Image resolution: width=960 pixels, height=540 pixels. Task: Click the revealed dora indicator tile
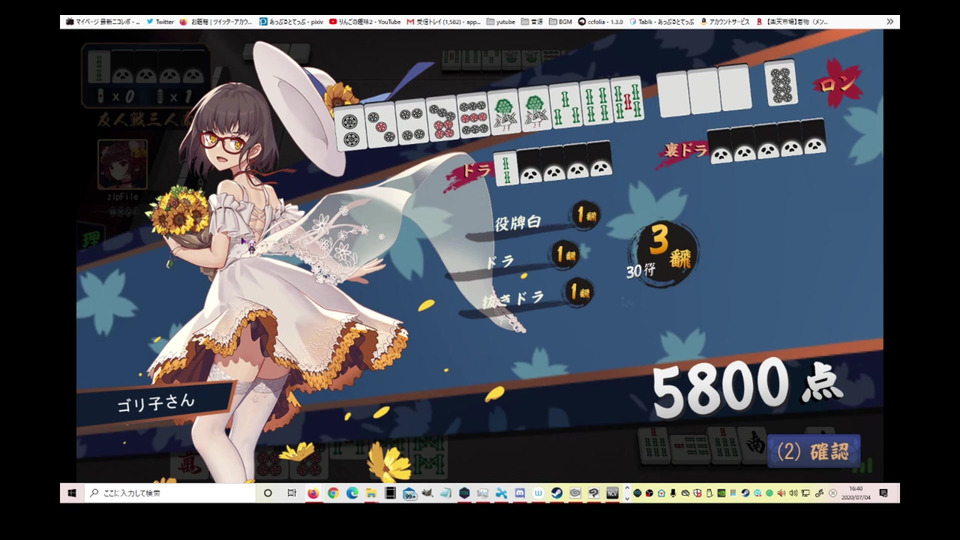point(506,168)
